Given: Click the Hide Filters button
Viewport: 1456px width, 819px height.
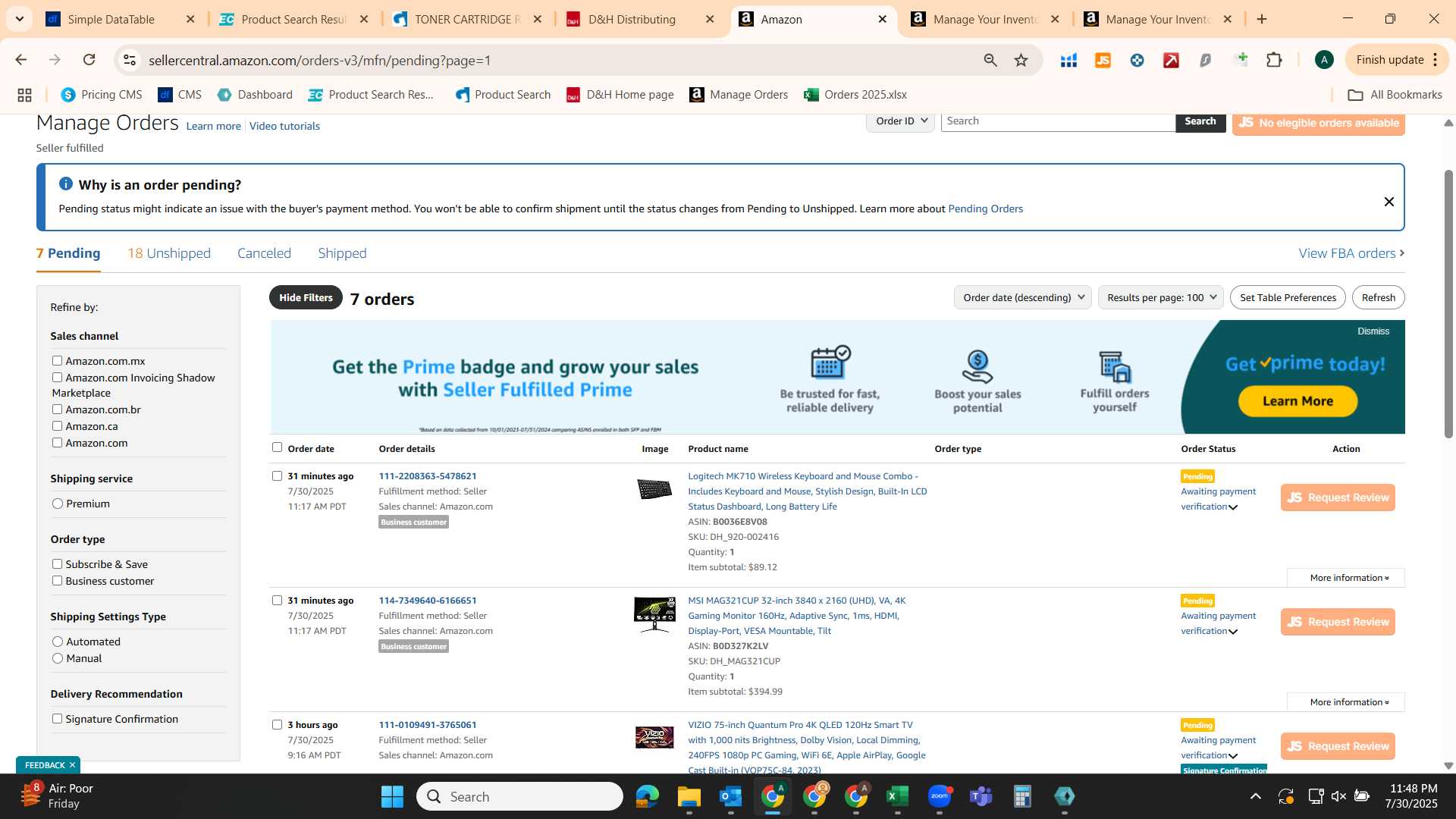Looking at the screenshot, I should coord(306,297).
